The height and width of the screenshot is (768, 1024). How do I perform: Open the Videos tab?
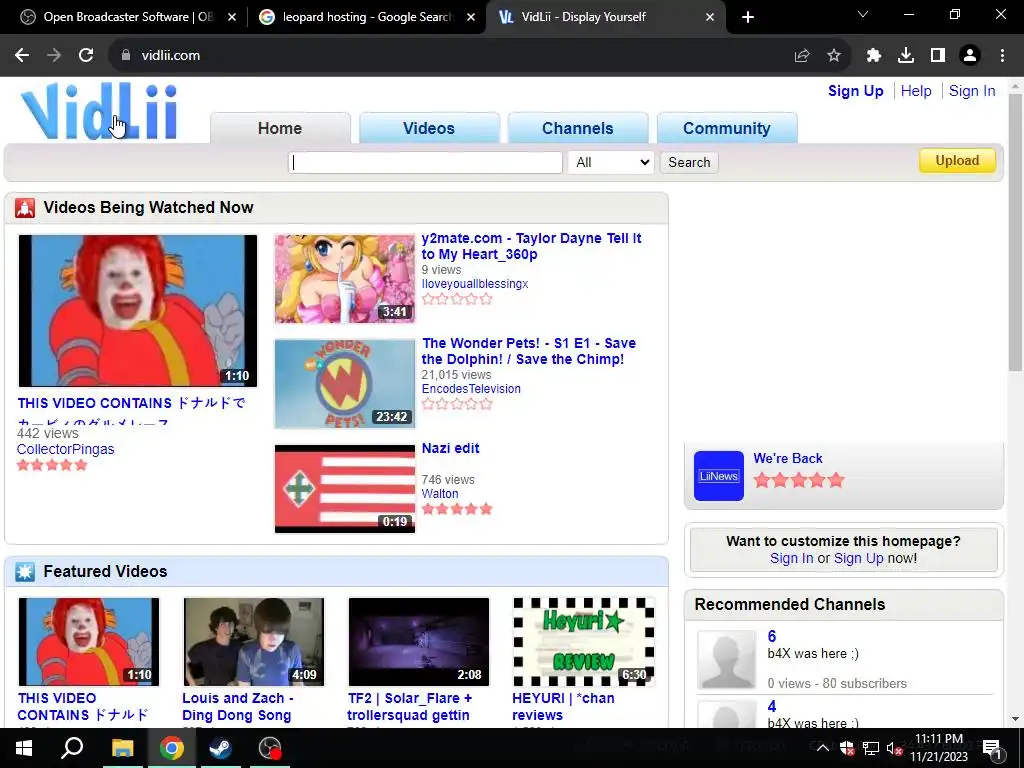click(429, 128)
